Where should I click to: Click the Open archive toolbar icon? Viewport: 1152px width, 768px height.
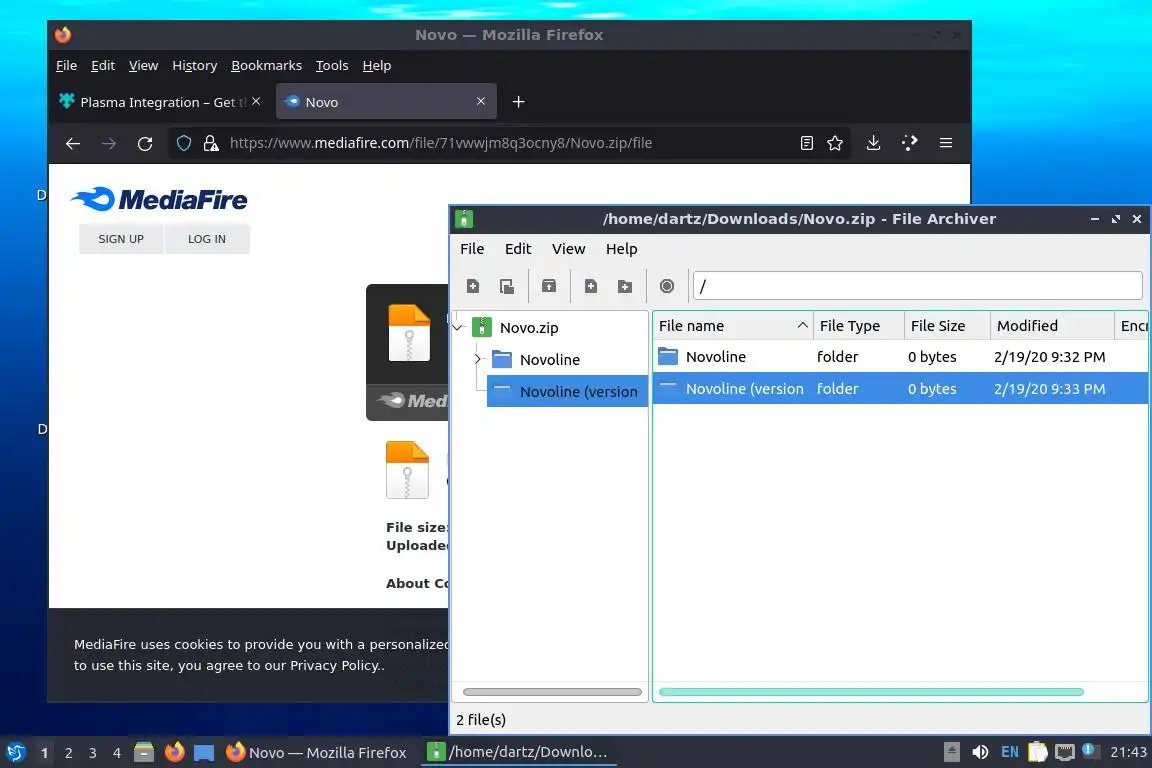(x=506, y=286)
